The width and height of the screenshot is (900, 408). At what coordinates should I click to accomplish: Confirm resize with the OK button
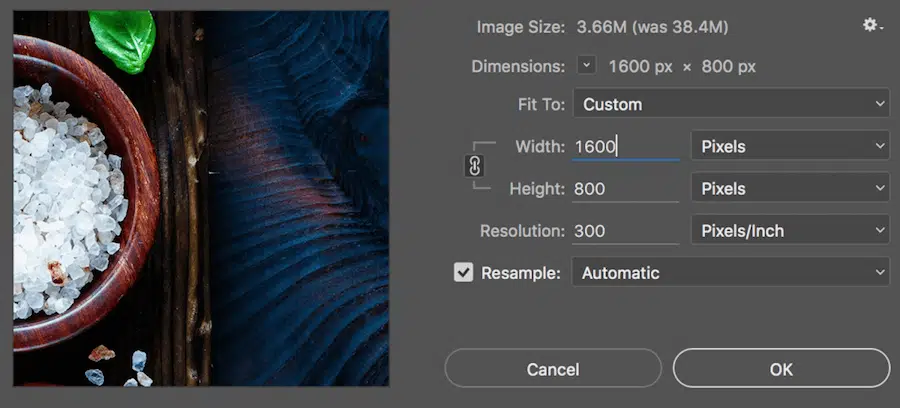(x=781, y=369)
